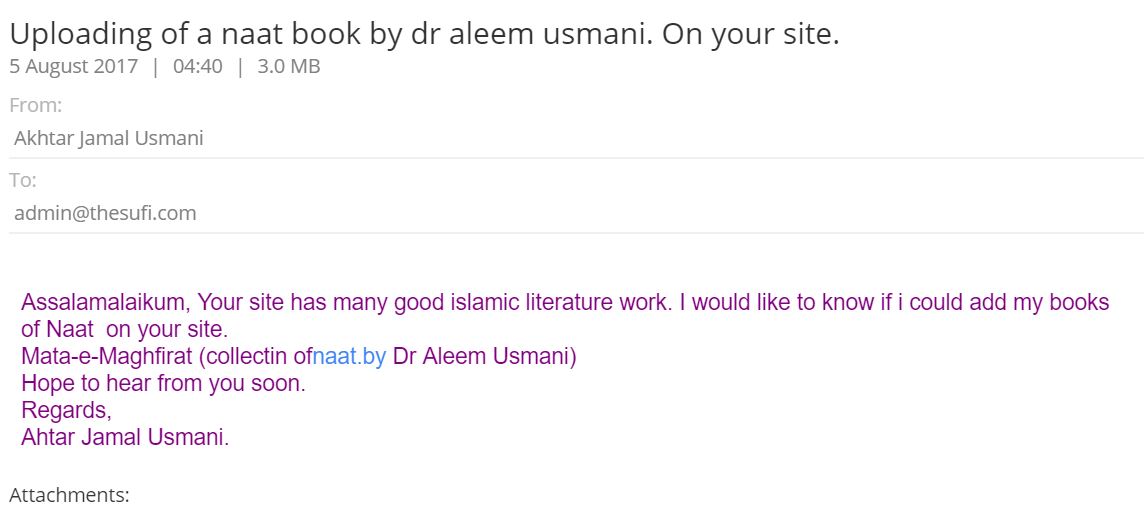Click the 04:40 time stamp
Screen dimensions: 1144x514
[x=198, y=66]
